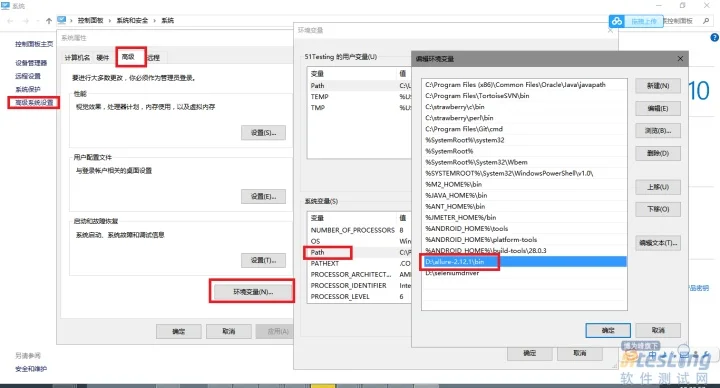Select 系统和安全 in the address breadcrumb

[132, 21]
